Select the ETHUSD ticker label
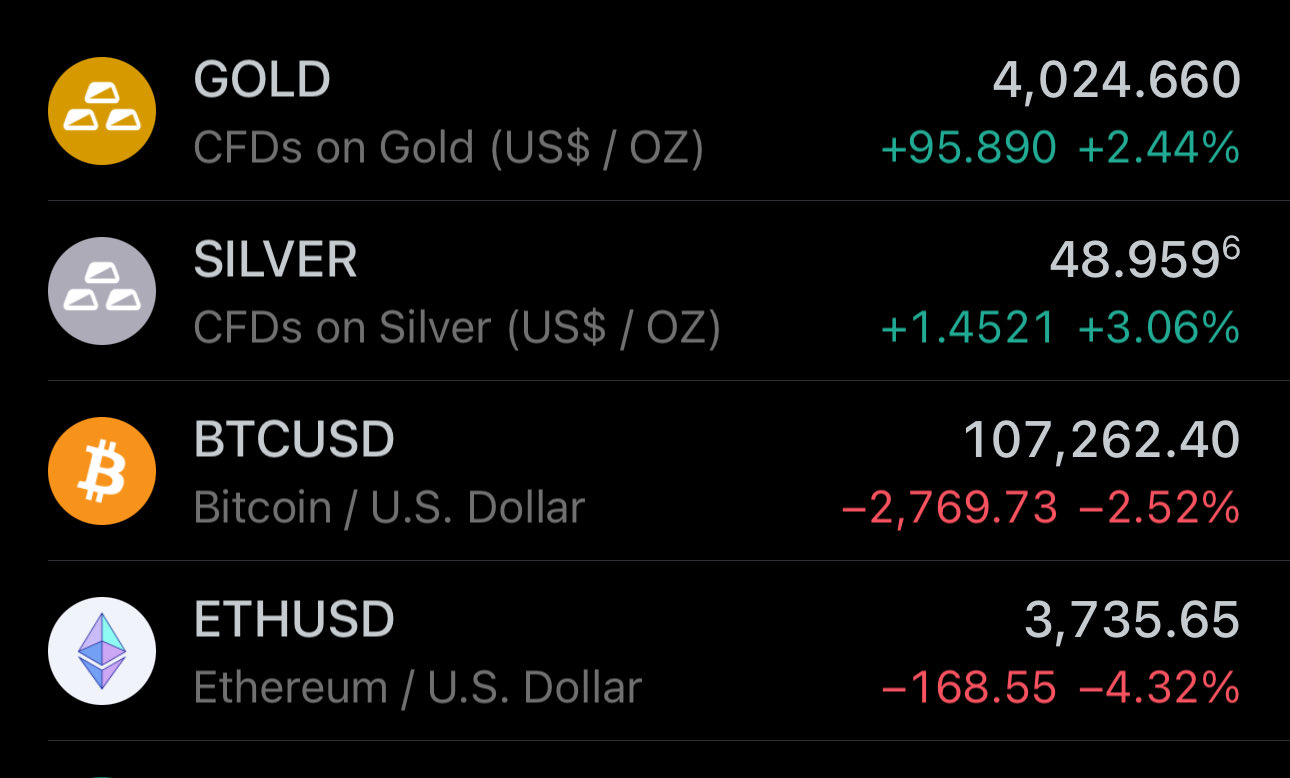 tap(294, 620)
